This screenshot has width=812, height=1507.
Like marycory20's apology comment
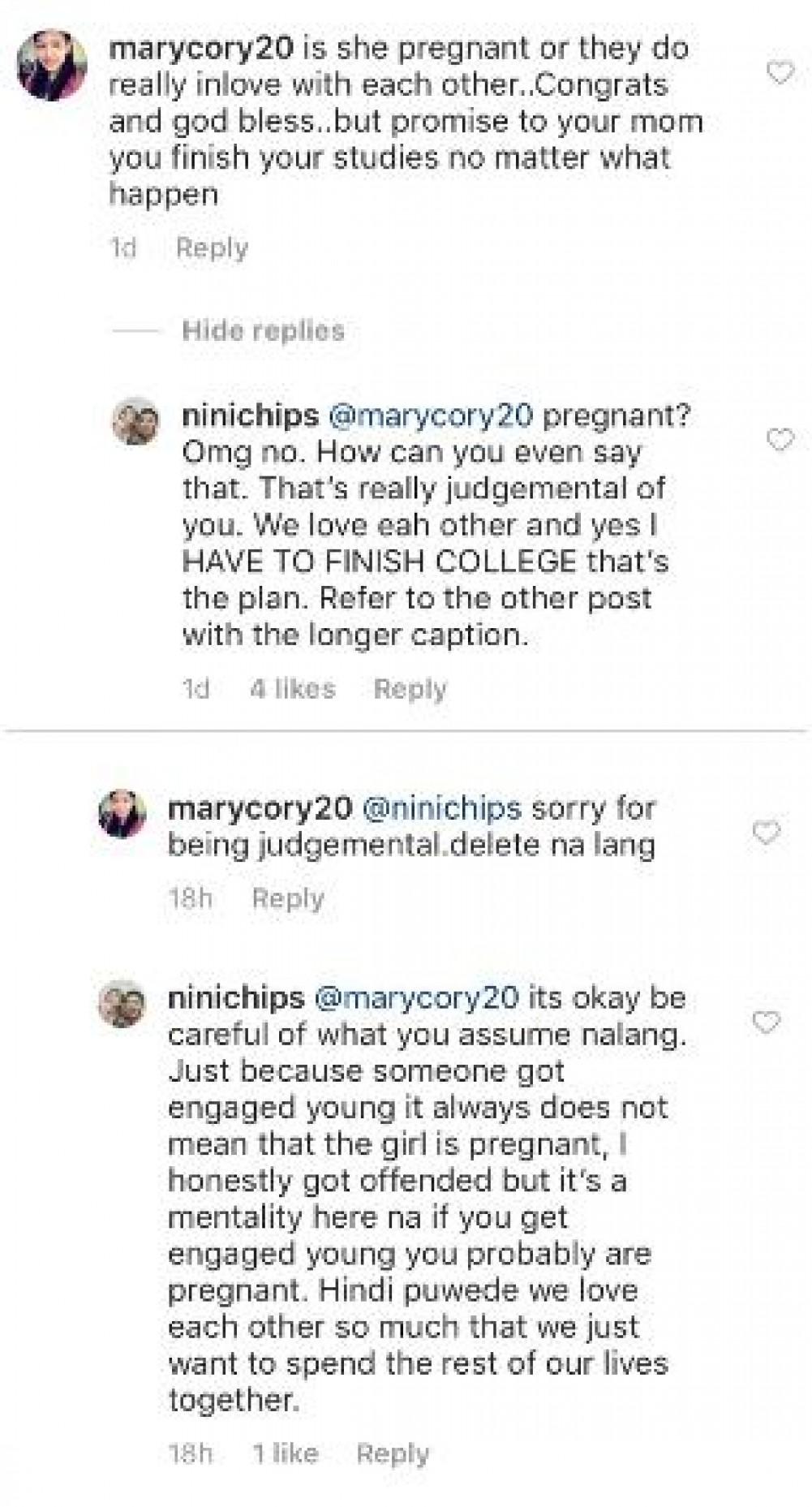click(767, 833)
